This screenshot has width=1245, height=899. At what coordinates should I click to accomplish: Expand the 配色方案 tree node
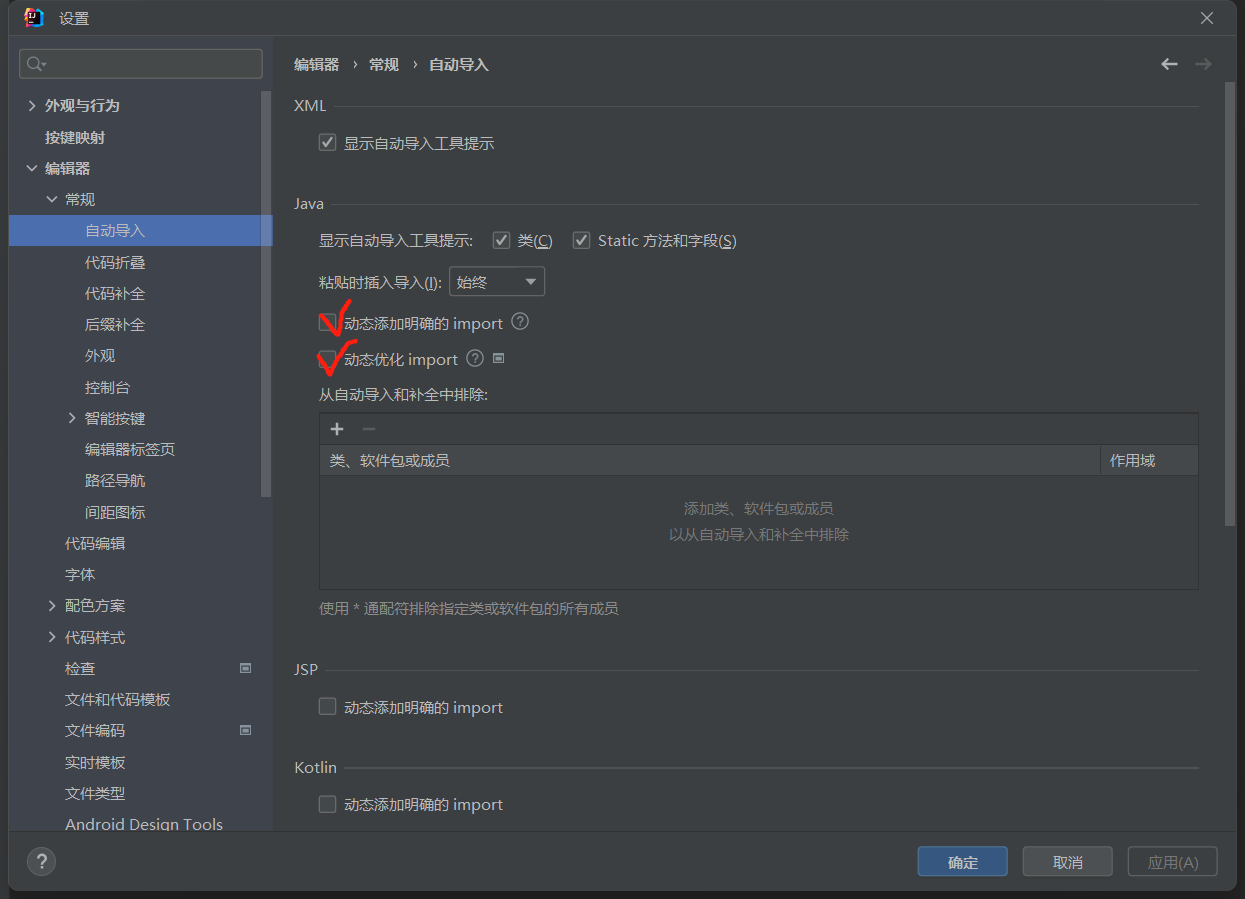point(52,606)
